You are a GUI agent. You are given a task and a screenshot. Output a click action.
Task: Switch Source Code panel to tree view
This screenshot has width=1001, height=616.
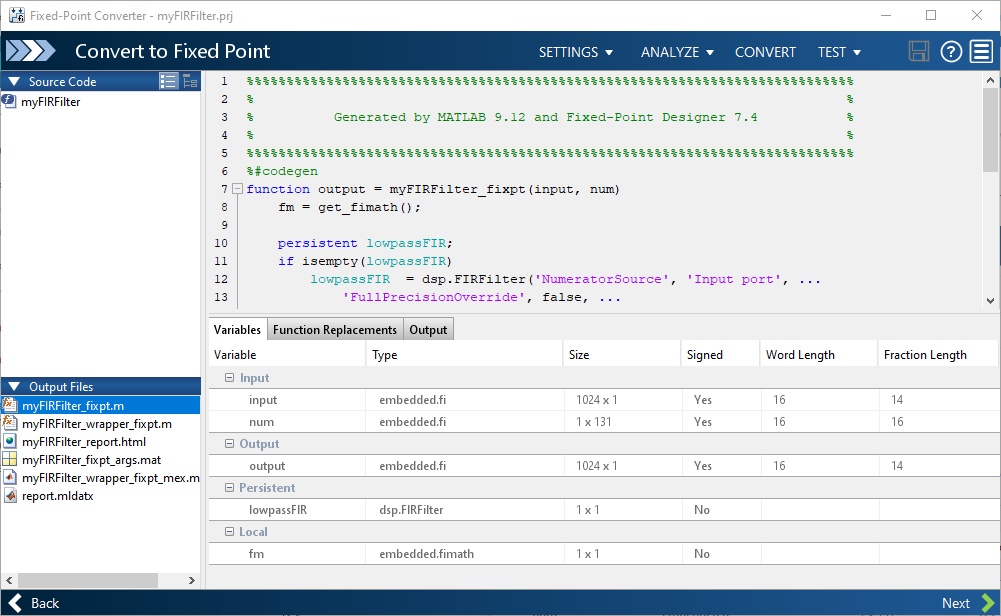(x=189, y=82)
